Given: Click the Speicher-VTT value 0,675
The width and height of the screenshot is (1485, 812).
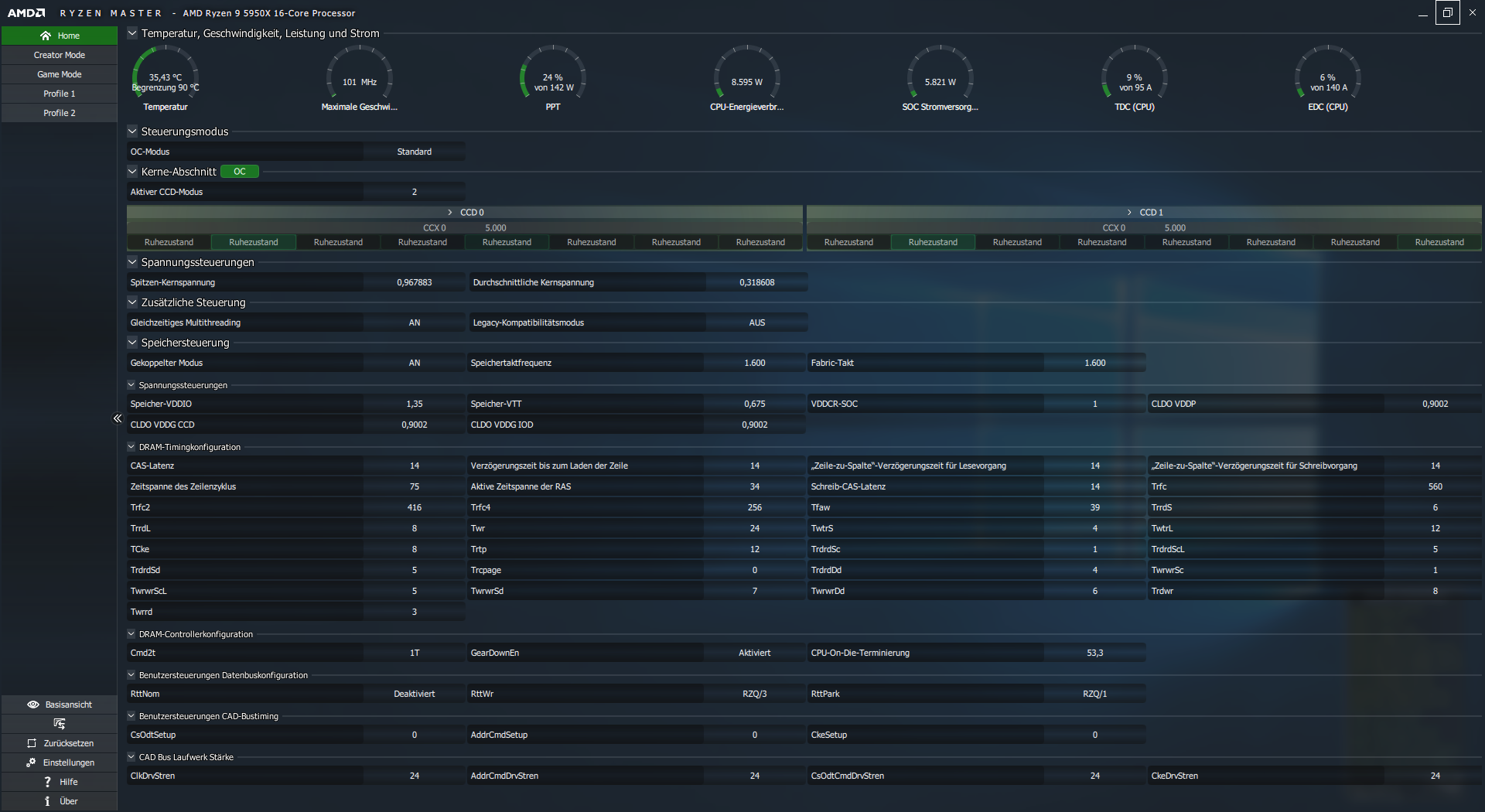Looking at the screenshot, I should coord(755,404).
